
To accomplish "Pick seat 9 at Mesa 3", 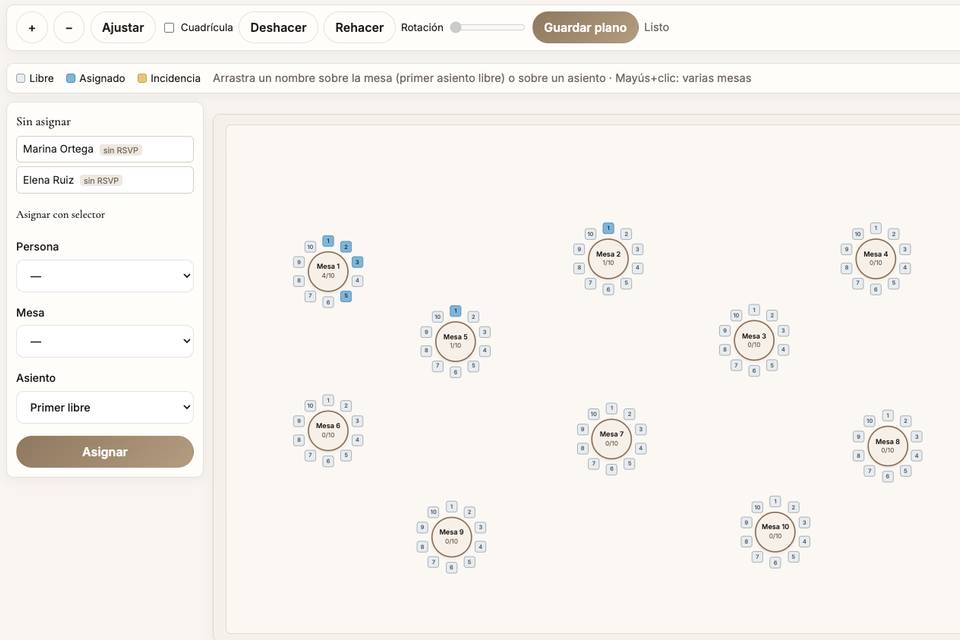I will (725, 331).
